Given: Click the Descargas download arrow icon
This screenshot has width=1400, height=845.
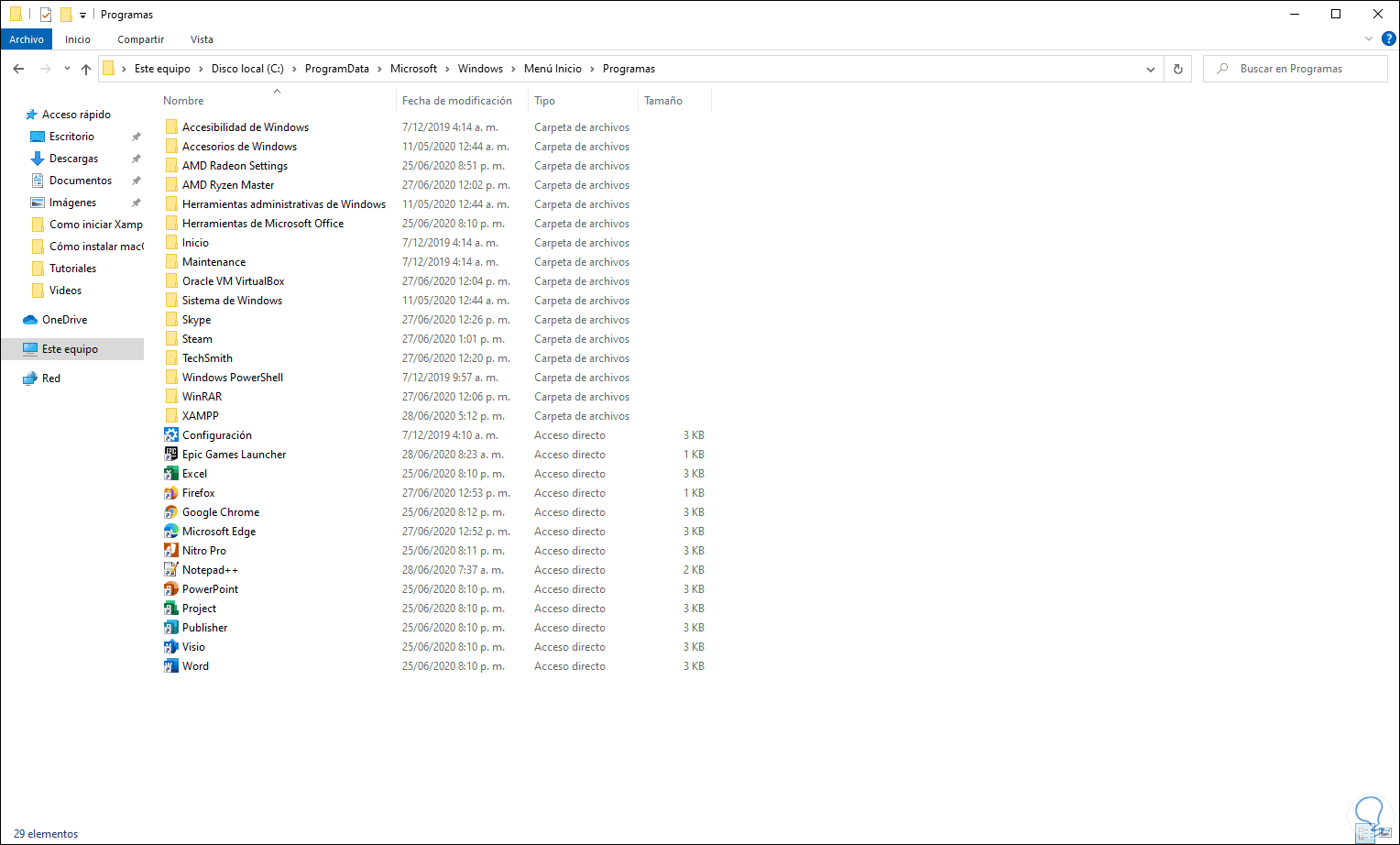Looking at the screenshot, I should coord(38,159).
